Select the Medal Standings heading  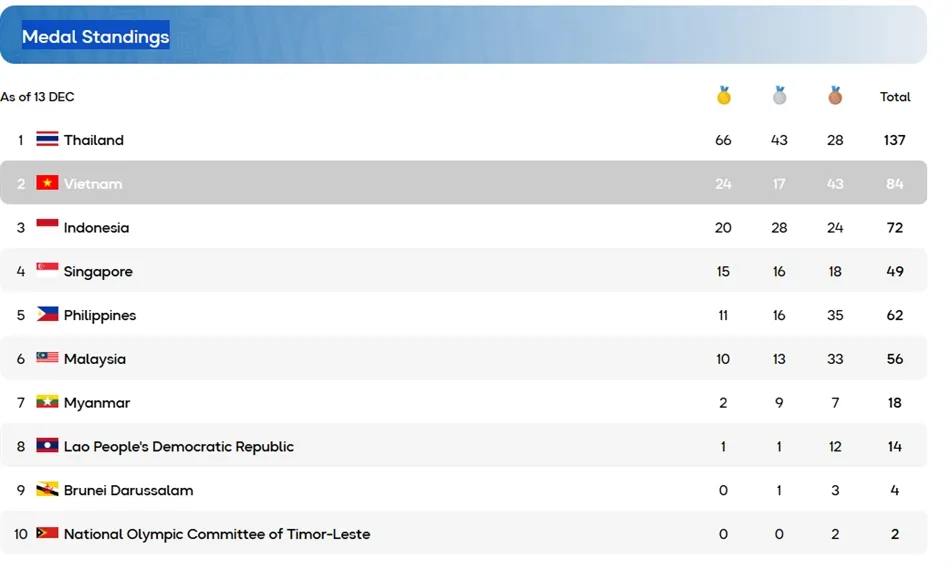(x=96, y=37)
